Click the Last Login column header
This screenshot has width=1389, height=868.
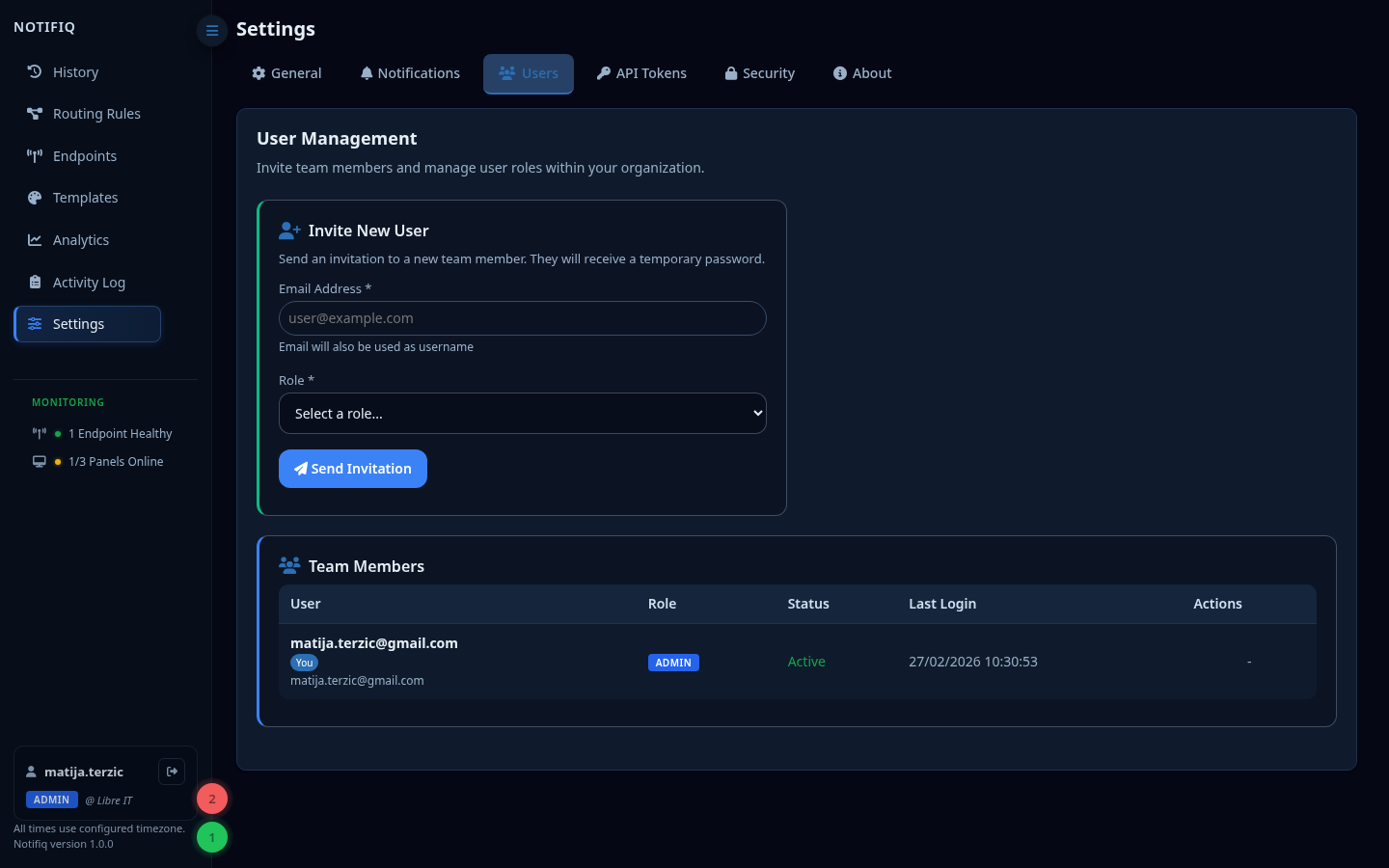click(x=942, y=604)
